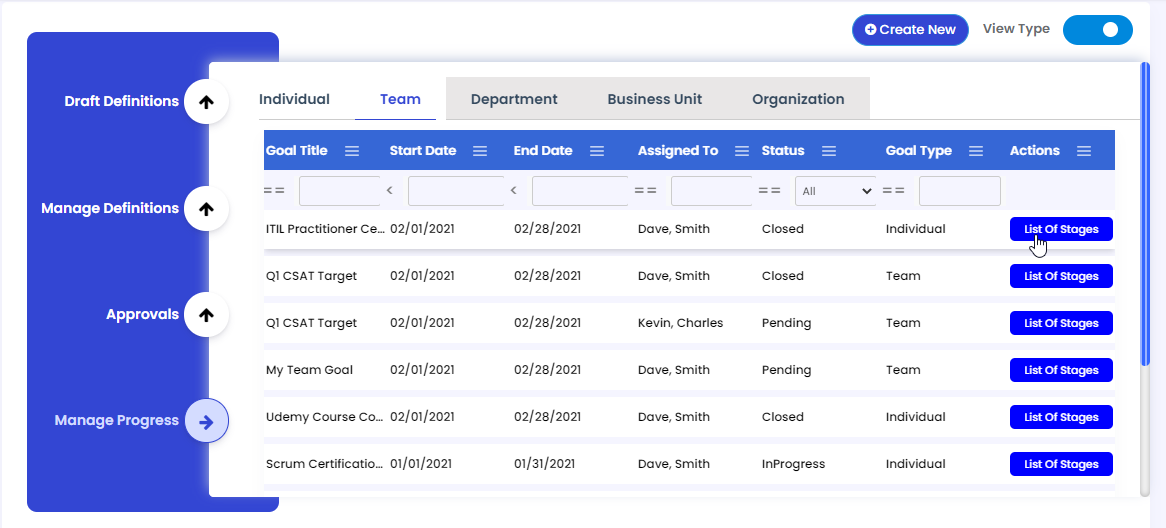1166x528 pixels.
Task: Open the Status column menu icon
Action: pyautogui.click(x=829, y=151)
